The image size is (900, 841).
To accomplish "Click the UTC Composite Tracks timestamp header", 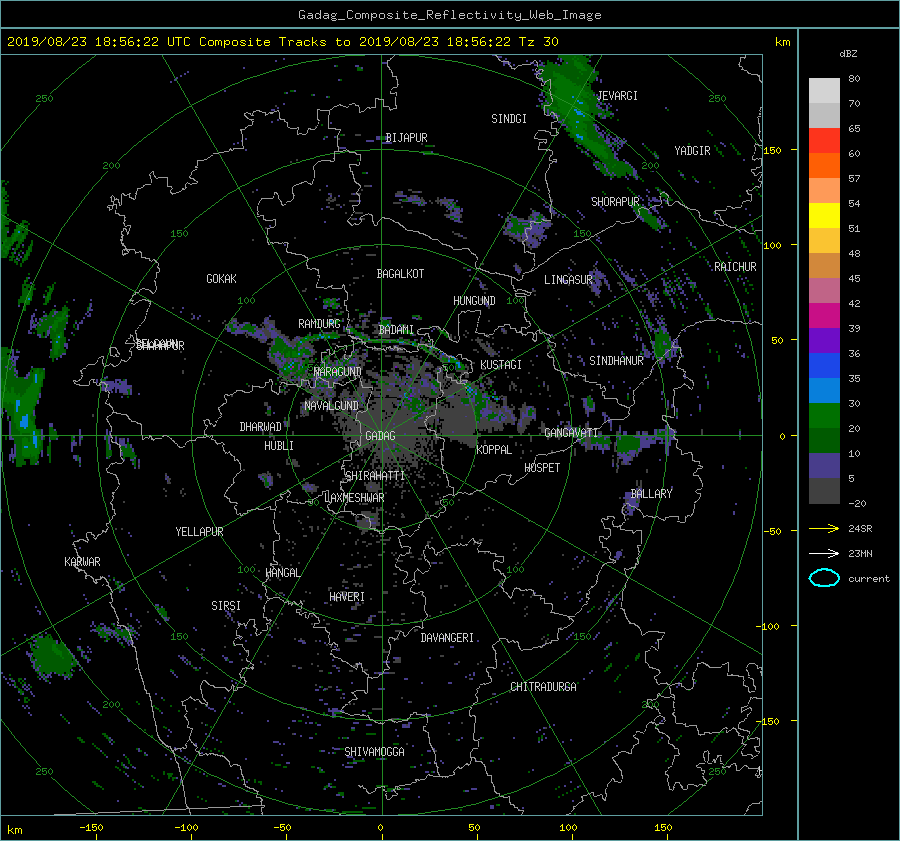I will coord(282,42).
